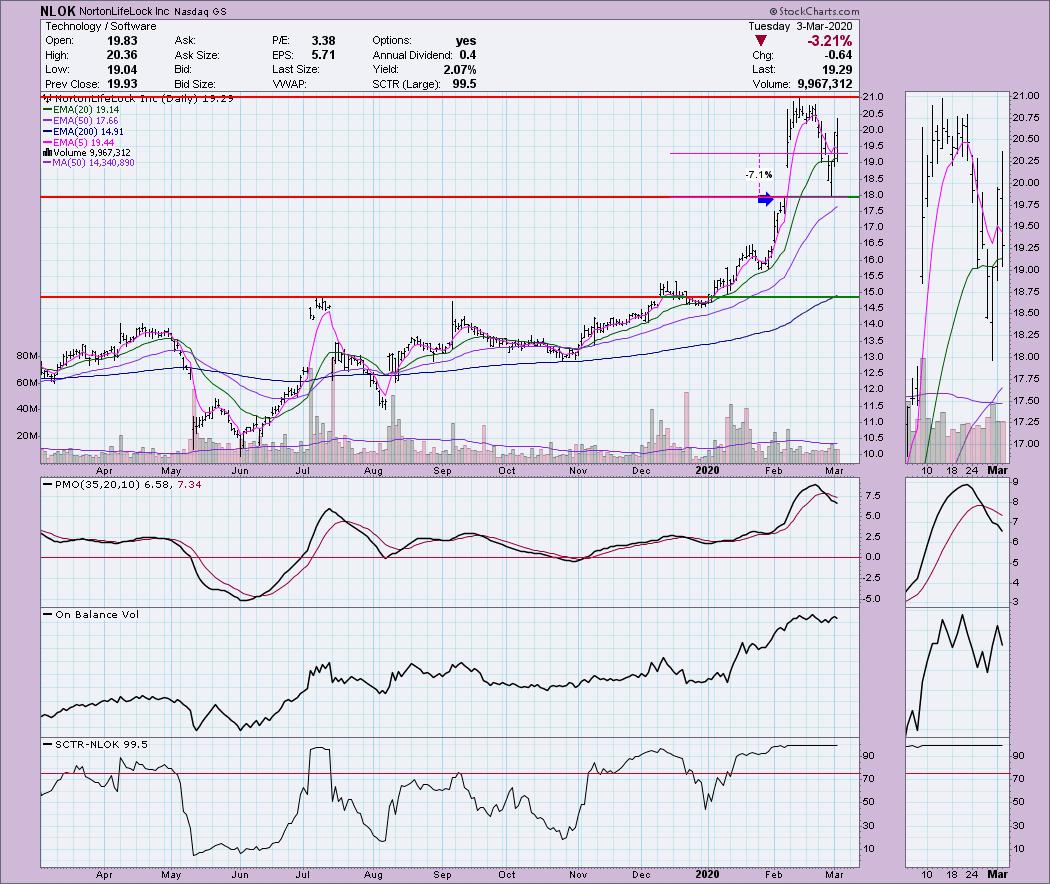Screen dimensions: 1050x884
Task: Click the NLOK ticker symbol
Action: [58, 11]
